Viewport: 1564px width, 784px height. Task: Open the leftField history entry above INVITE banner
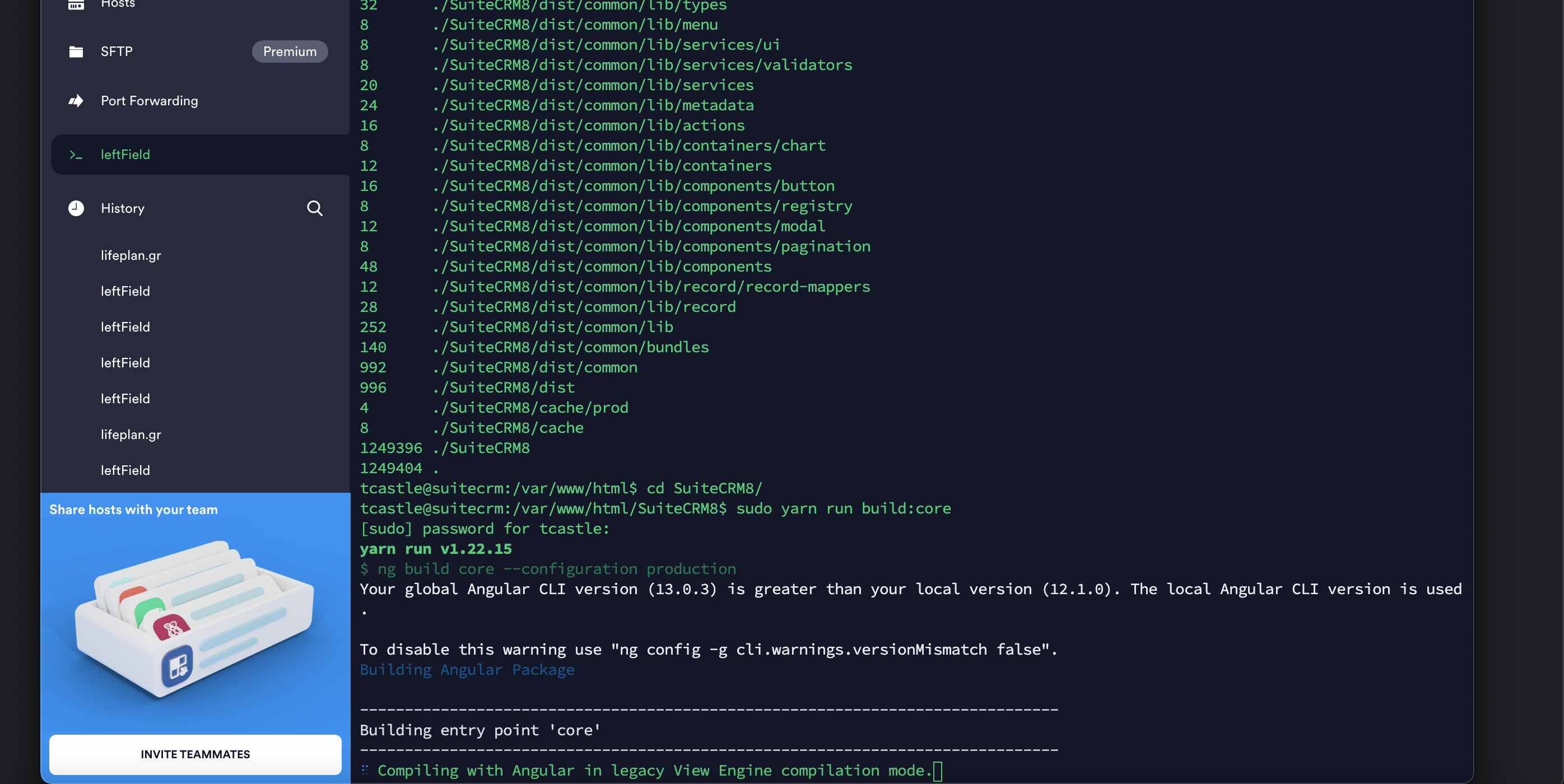coord(125,470)
